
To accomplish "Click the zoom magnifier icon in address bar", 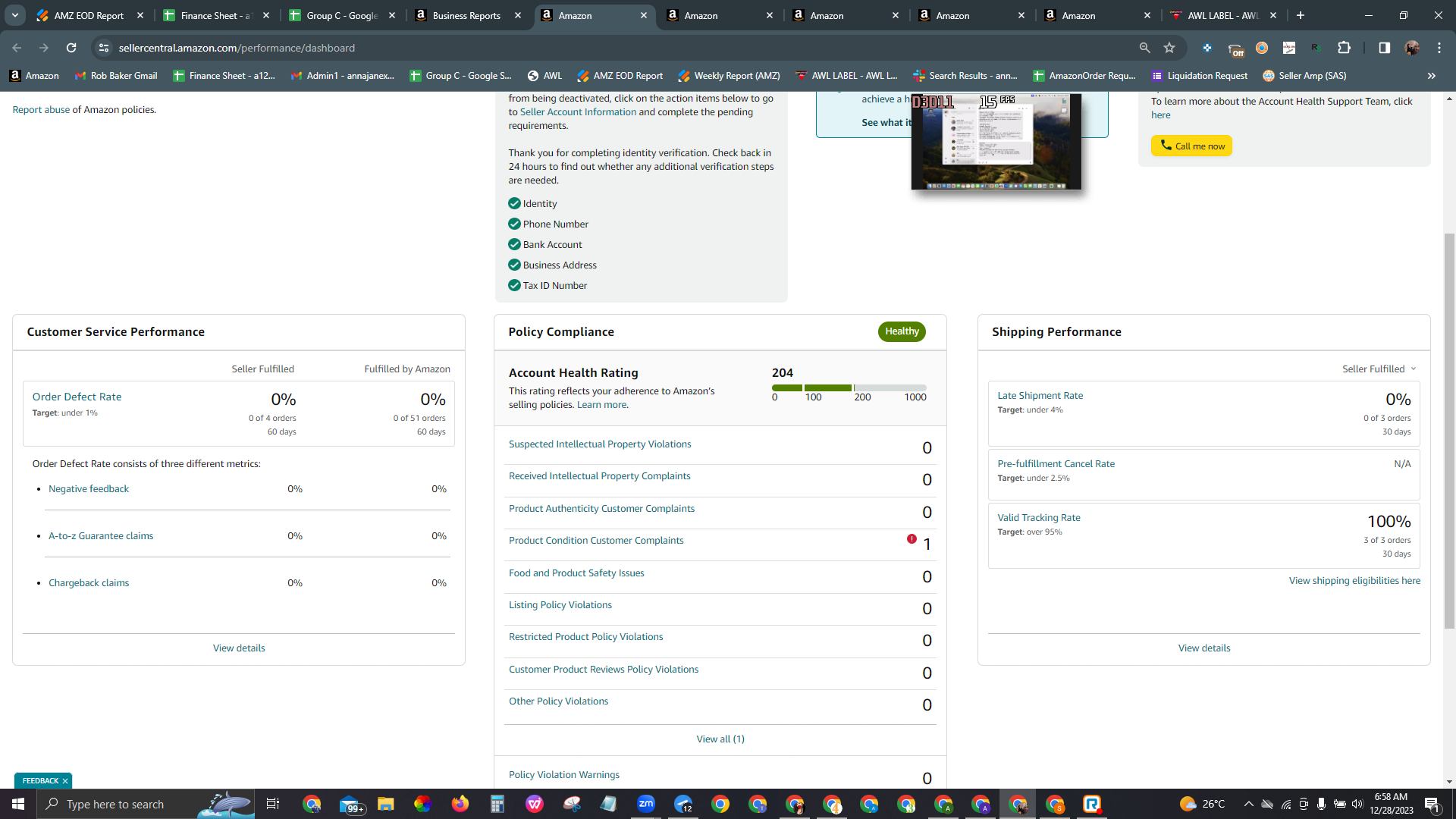I will [1144, 48].
